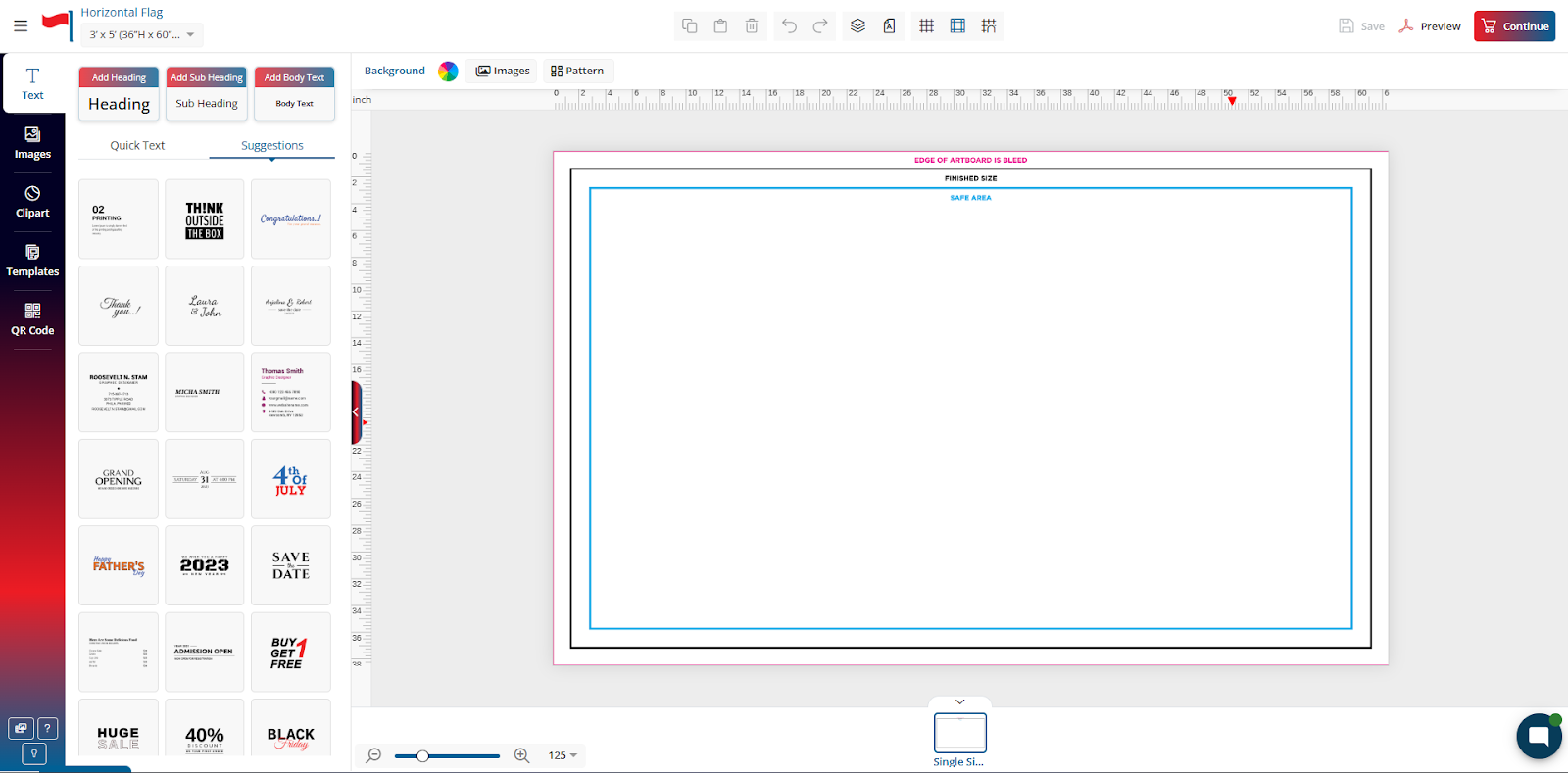Zoom out with the minus magnifier
1568x773 pixels.
click(373, 755)
